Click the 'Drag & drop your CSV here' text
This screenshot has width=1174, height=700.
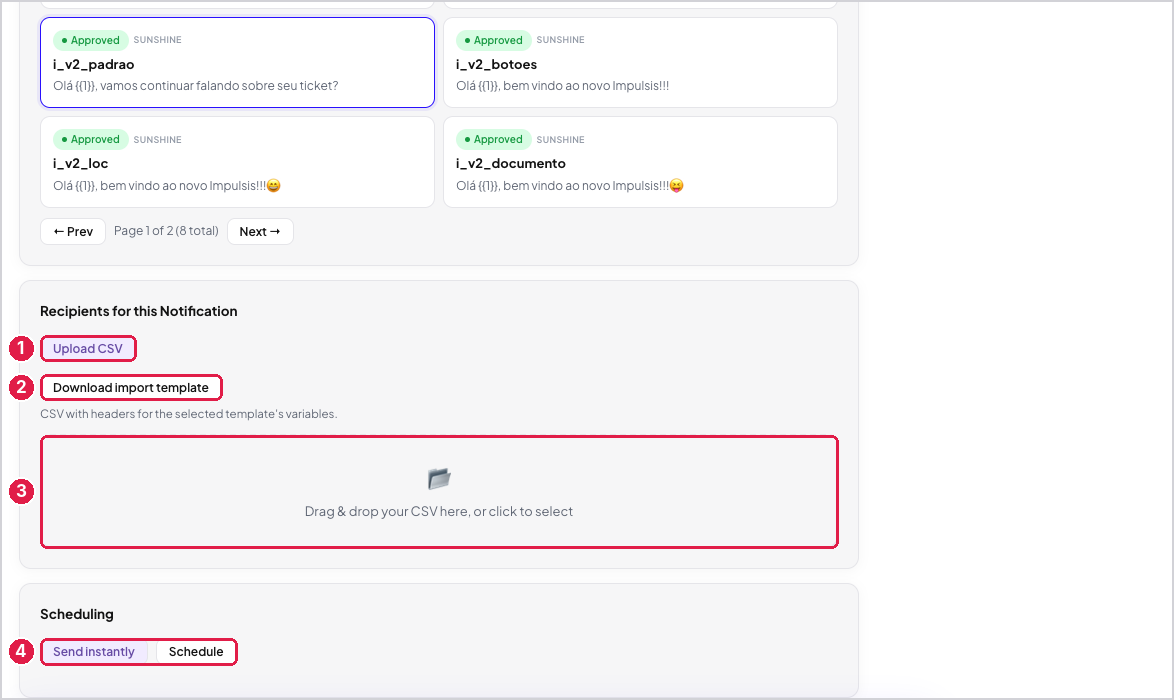(x=439, y=511)
